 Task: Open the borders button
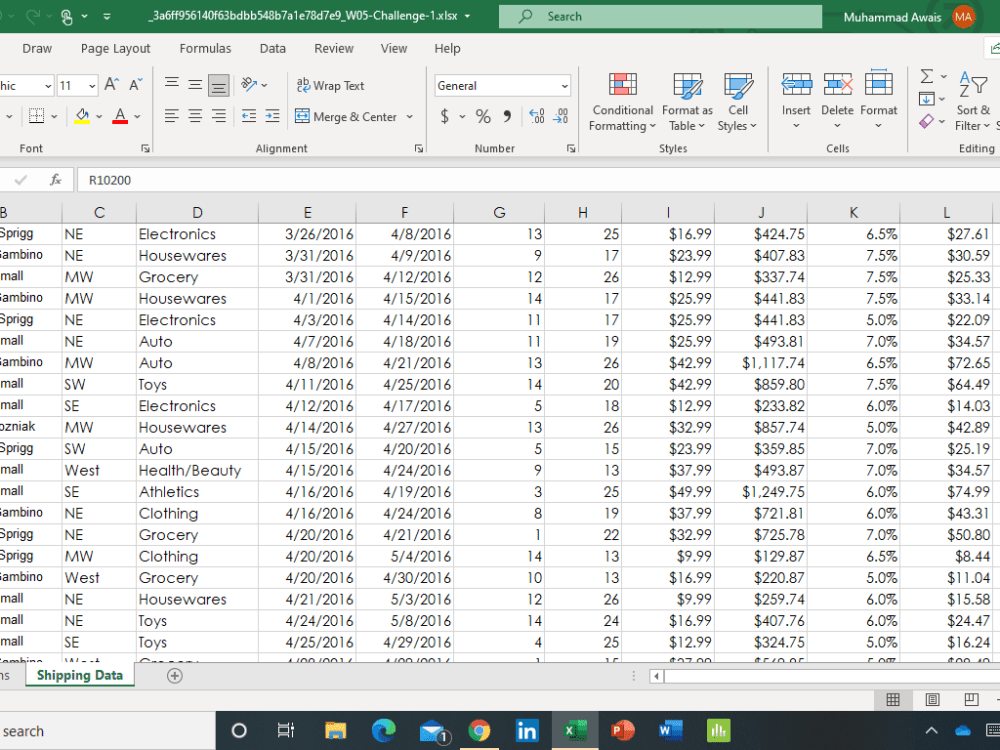[x=36, y=116]
